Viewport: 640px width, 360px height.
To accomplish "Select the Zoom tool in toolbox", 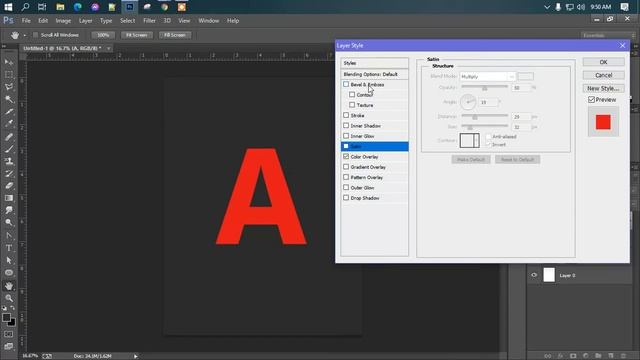I will click(9, 298).
